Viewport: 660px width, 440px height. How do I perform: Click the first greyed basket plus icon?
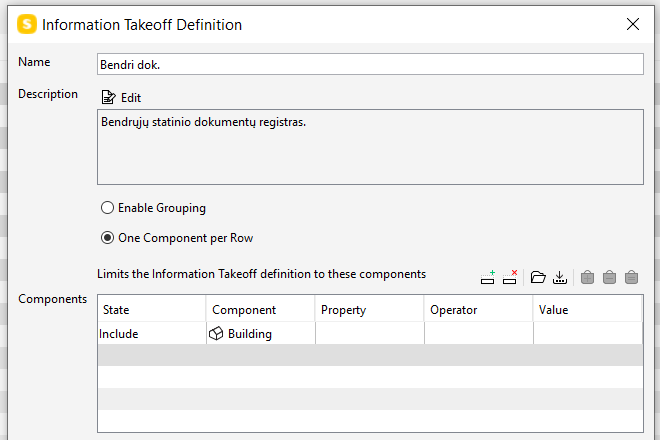coord(588,277)
